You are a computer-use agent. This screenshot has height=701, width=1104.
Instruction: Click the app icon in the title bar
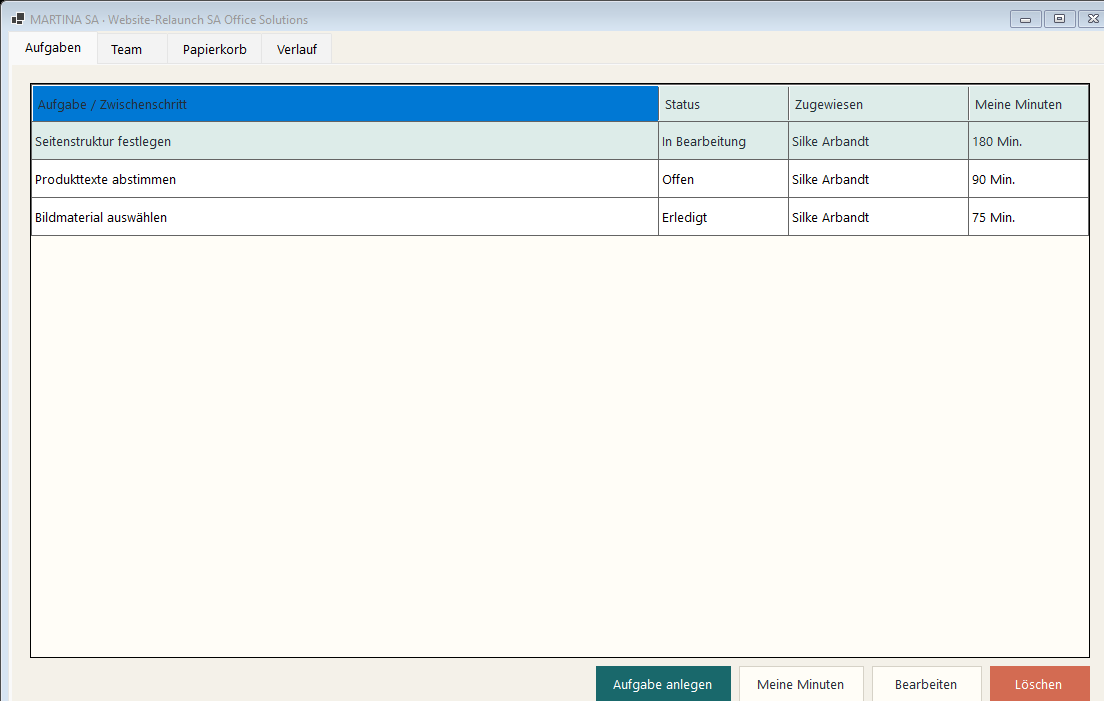pos(18,19)
